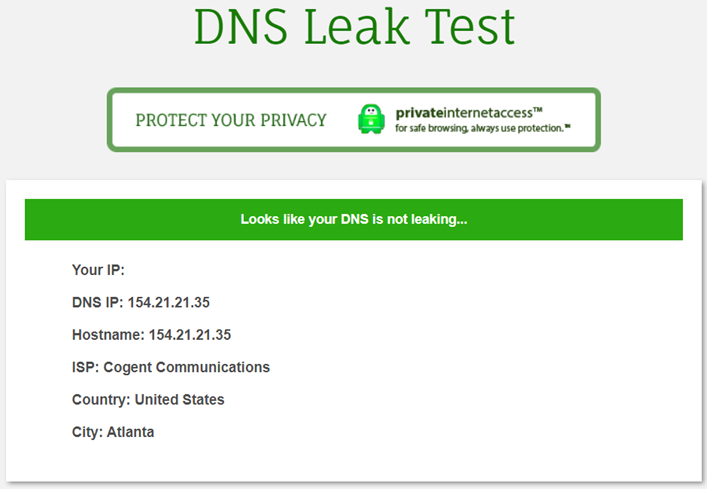
Task: Click the PROTECT YOUR PRIVACY banner text
Action: (231, 120)
